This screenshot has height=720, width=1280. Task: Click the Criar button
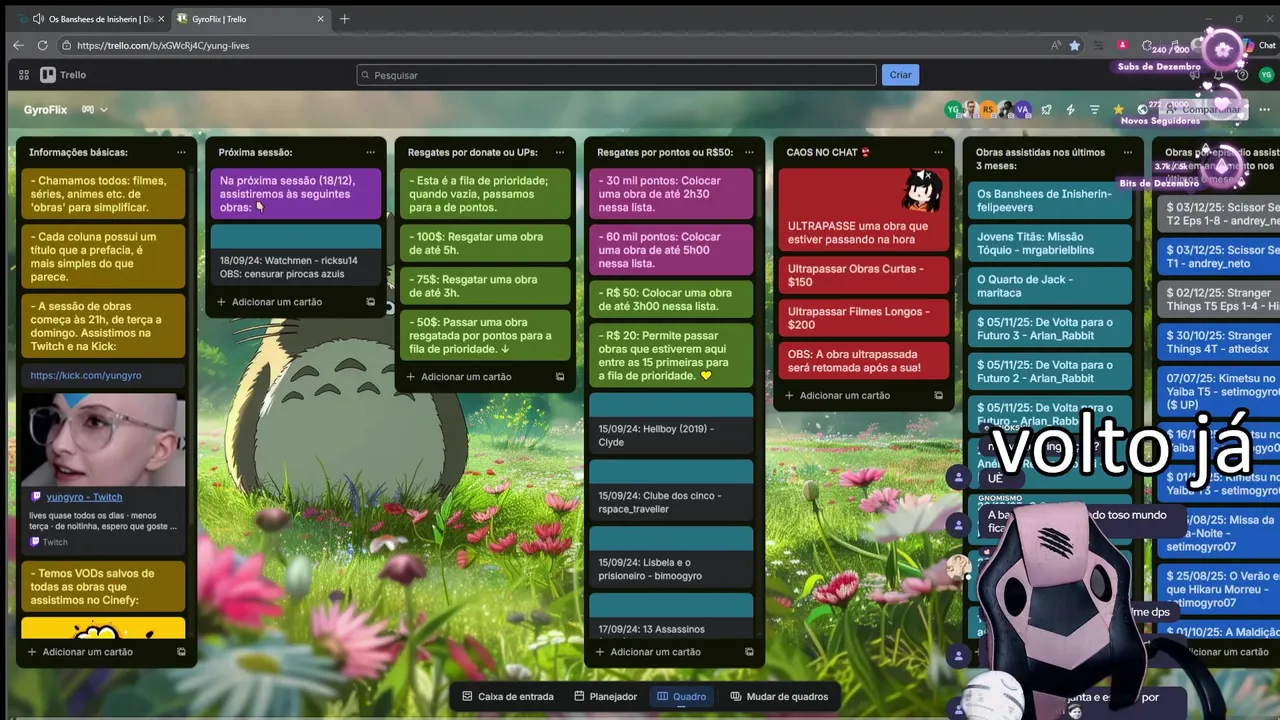tap(900, 75)
